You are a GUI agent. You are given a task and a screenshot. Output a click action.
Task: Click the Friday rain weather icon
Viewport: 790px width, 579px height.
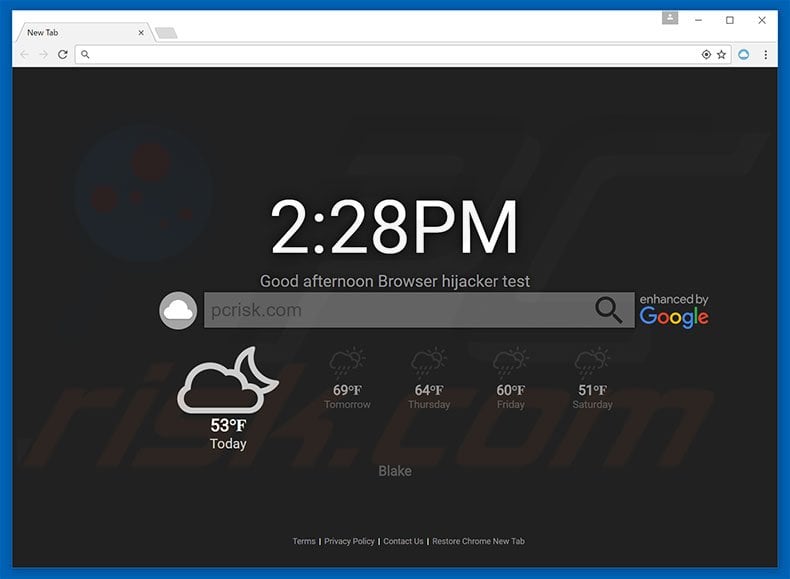[x=510, y=361]
